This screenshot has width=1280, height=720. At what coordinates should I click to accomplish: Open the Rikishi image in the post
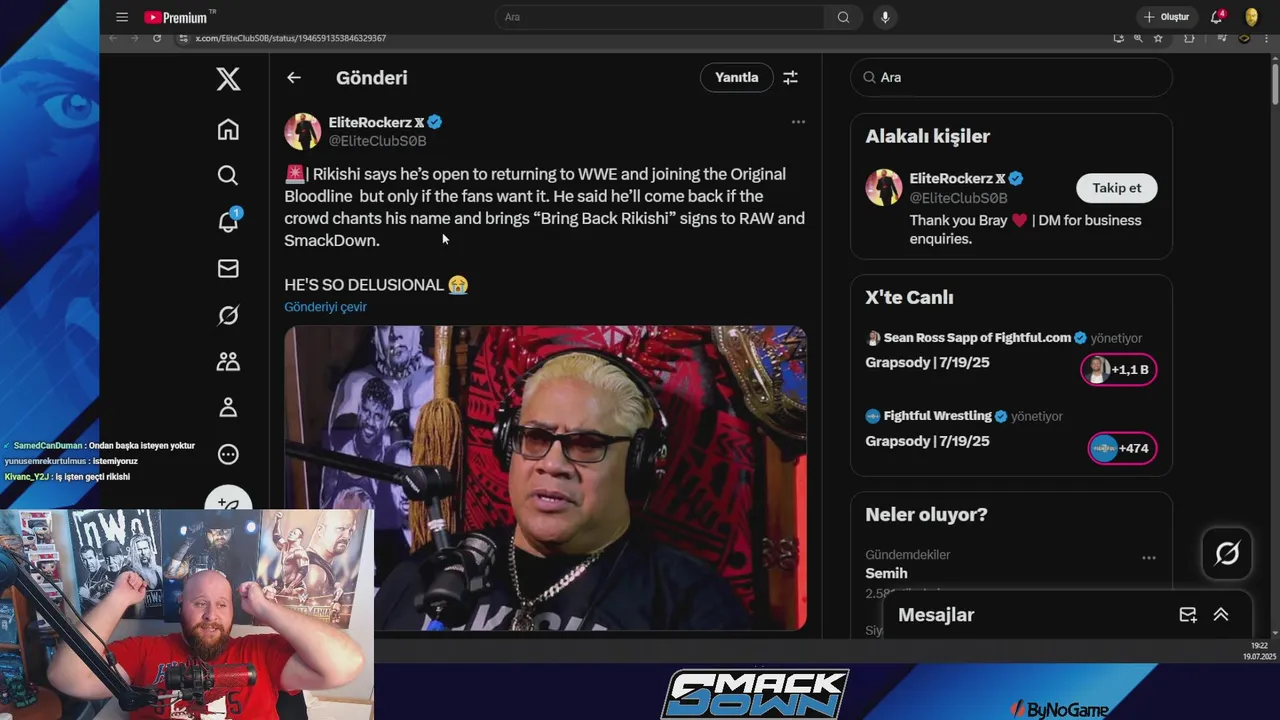click(x=545, y=478)
